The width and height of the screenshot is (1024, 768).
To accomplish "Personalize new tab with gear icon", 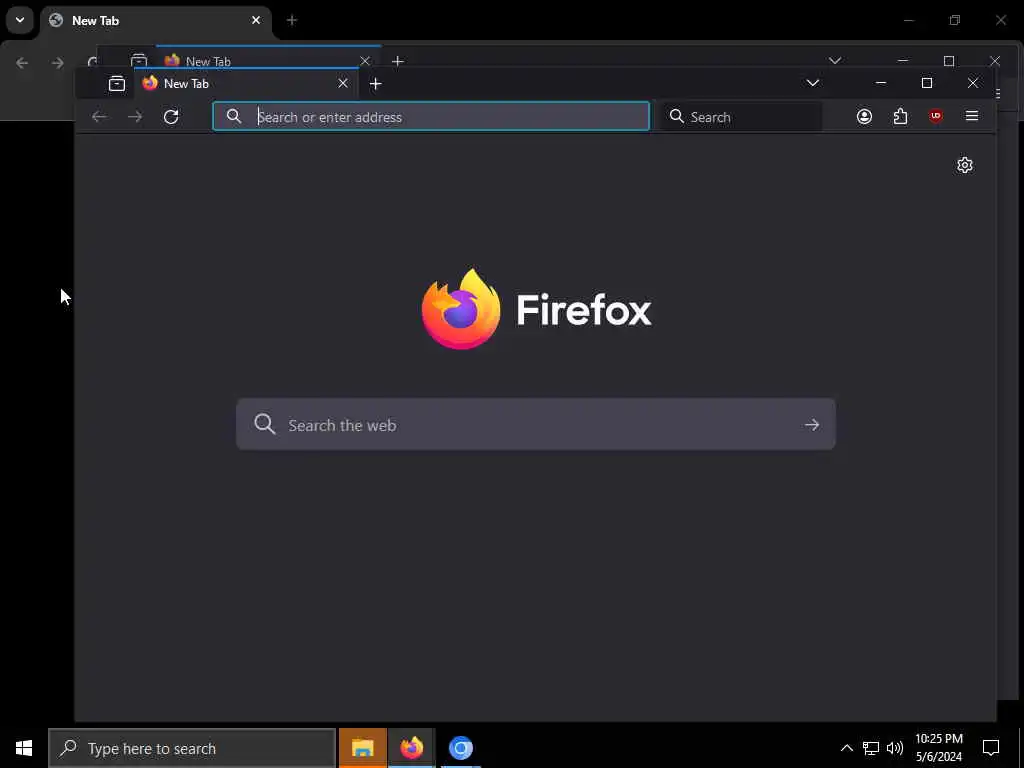I will pyautogui.click(x=965, y=165).
